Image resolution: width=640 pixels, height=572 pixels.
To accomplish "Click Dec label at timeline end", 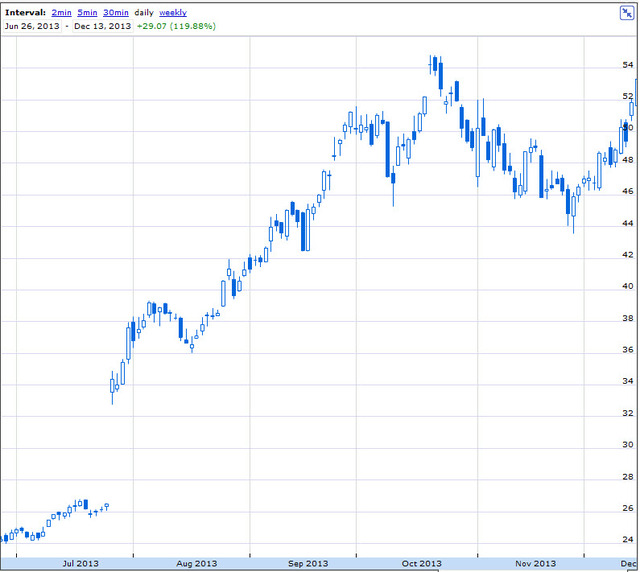I will click(x=629, y=563).
